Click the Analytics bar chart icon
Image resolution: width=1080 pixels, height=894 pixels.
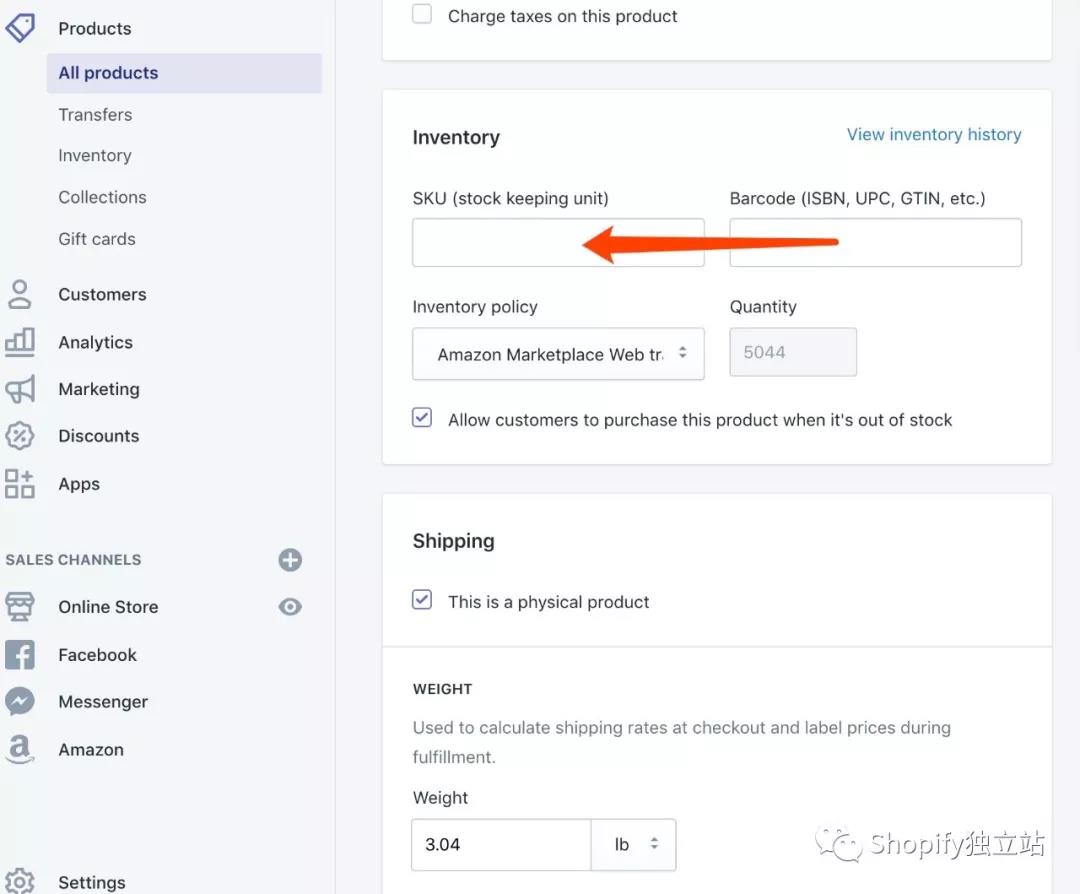click(20, 342)
